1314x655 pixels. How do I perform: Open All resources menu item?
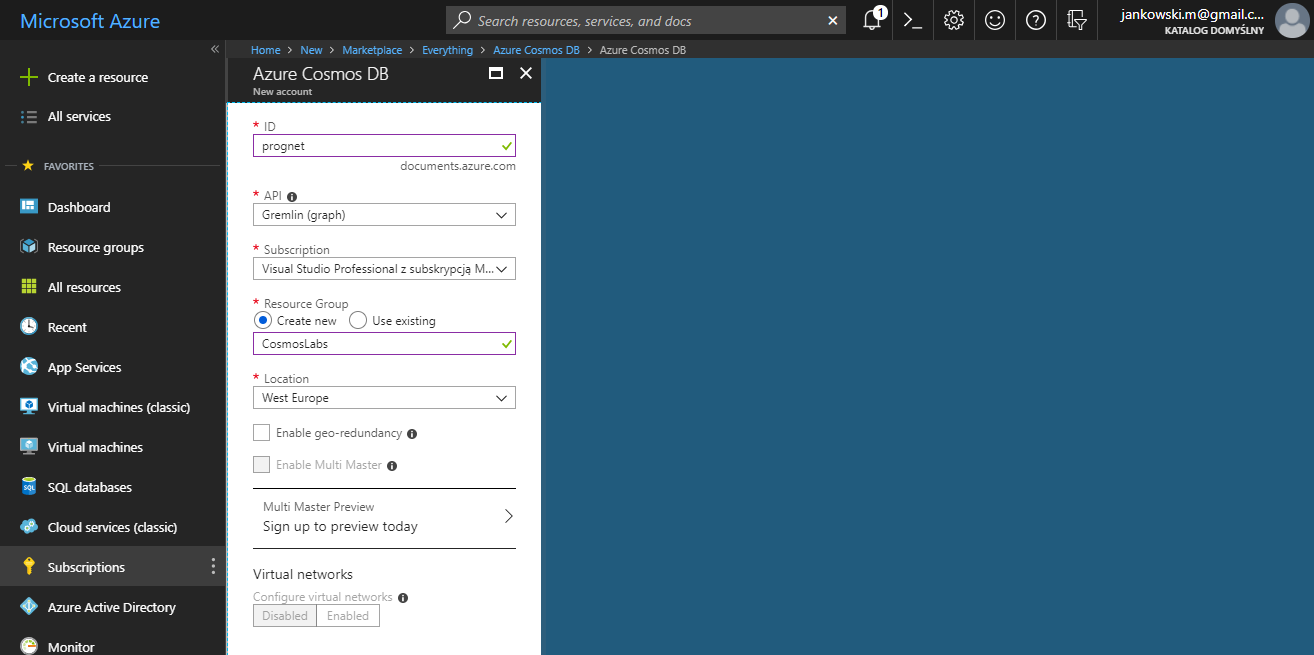pyautogui.click(x=113, y=287)
